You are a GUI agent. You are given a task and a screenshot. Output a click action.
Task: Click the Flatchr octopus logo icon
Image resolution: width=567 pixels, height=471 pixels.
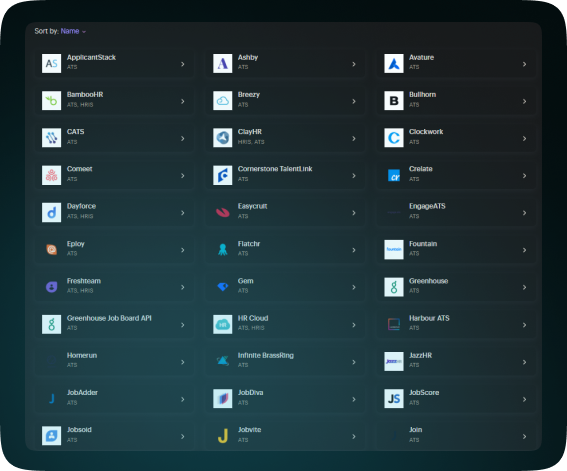click(x=222, y=249)
